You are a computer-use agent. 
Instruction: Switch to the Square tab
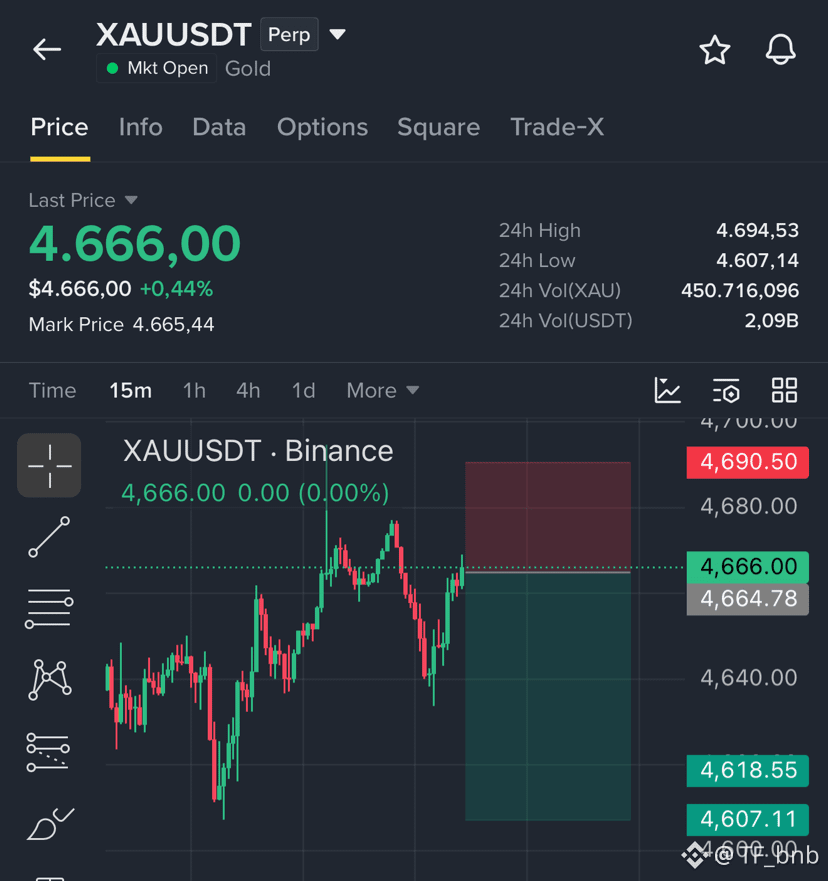[x=439, y=128]
